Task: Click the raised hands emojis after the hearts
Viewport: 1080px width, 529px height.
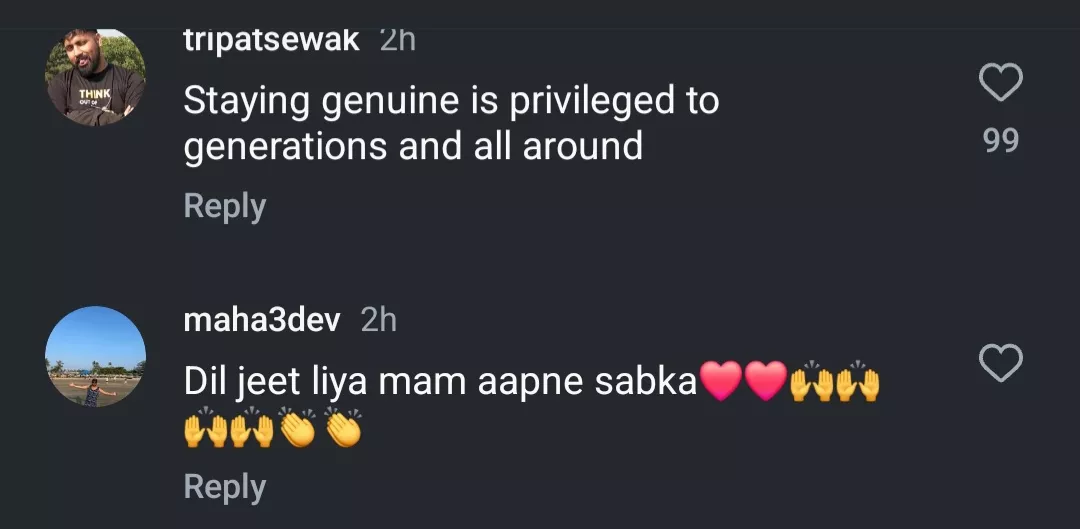Action: coord(834,383)
